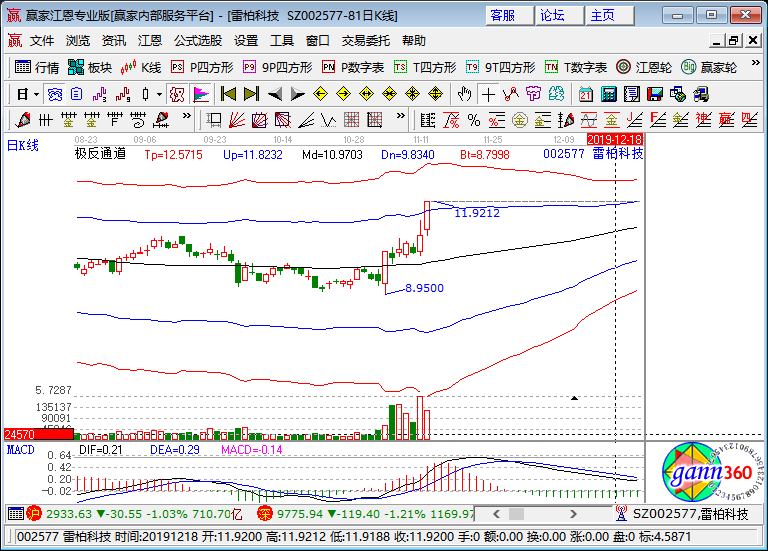Select the Gann fan red lines tool
Image resolution: width=768 pixels, height=551 pixels.
(x=237, y=120)
